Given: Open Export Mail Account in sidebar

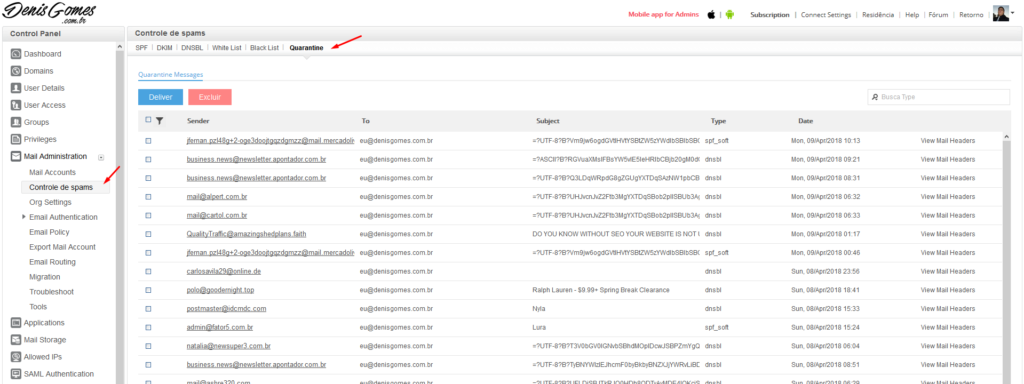Looking at the screenshot, I should point(62,247).
